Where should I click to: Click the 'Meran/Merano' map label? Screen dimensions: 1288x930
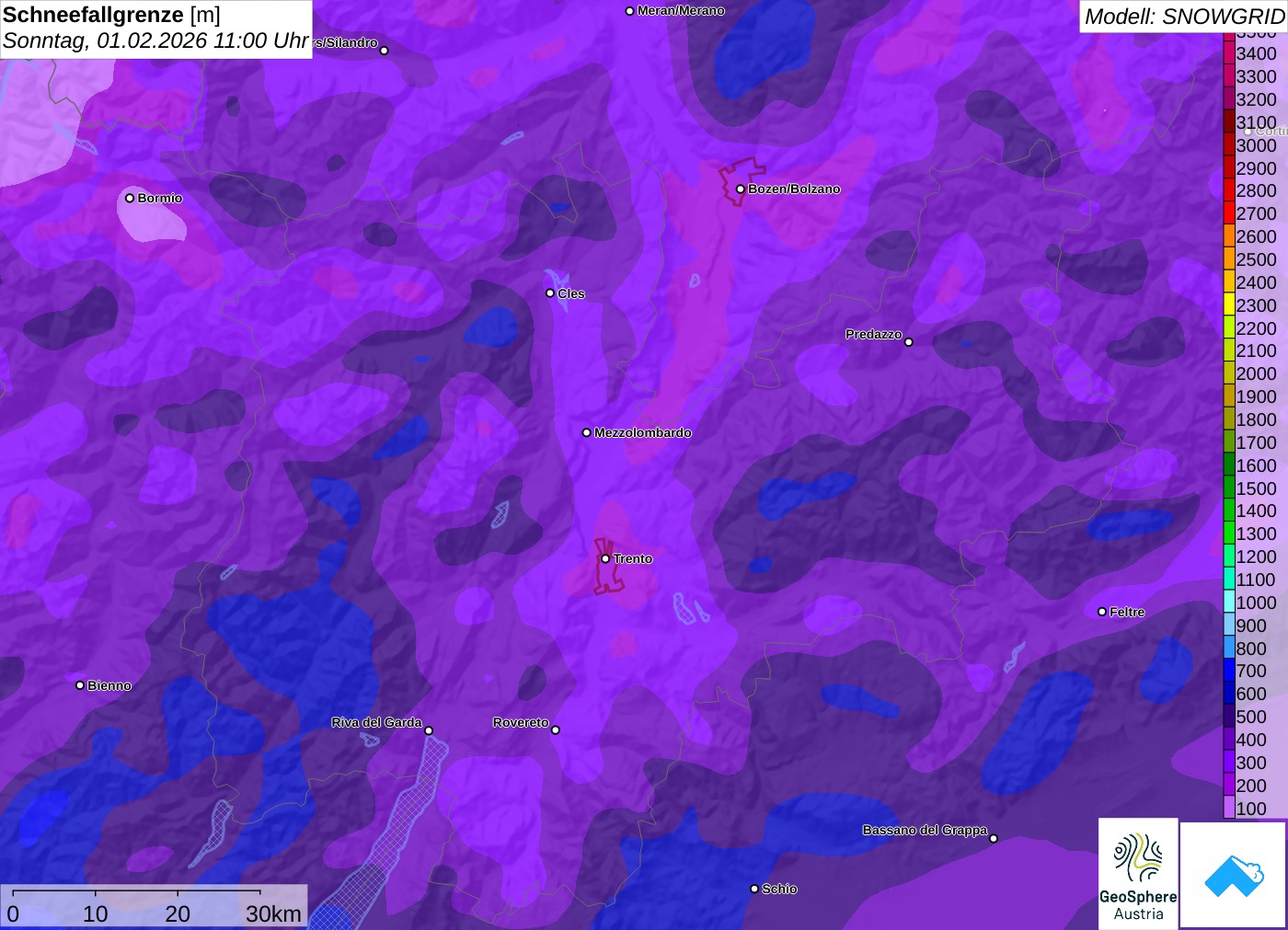pyautogui.click(x=681, y=11)
